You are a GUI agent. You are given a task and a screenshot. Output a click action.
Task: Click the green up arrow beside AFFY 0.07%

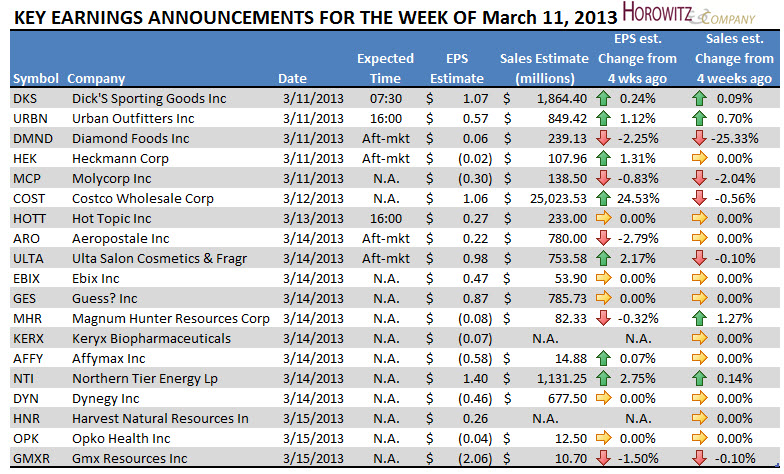click(604, 358)
